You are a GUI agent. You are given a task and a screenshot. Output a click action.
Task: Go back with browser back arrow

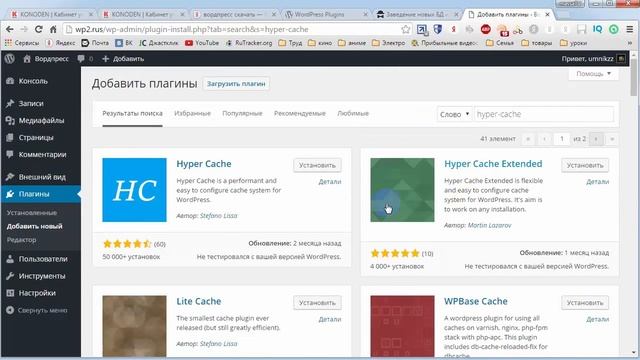pyautogui.click(x=10, y=29)
